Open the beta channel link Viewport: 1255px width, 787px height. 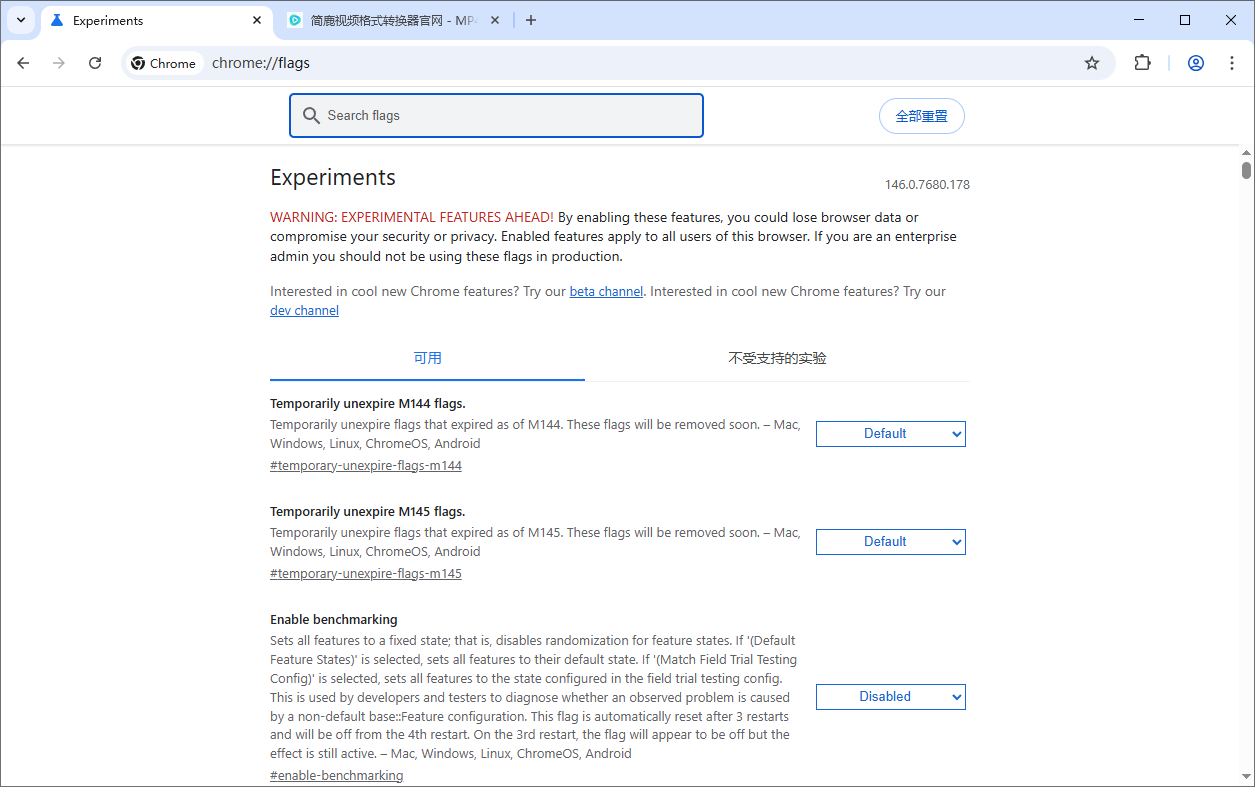point(606,292)
